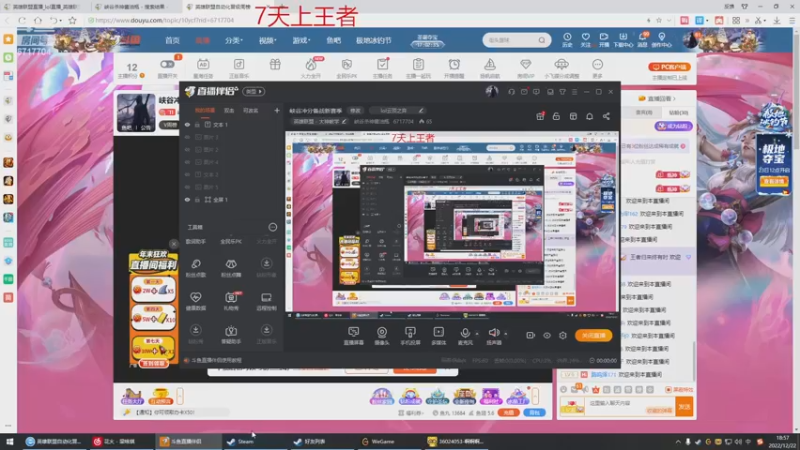The height and width of the screenshot is (450, 800).
Task: Lock the 文本 1 layer
Action: tap(197, 124)
